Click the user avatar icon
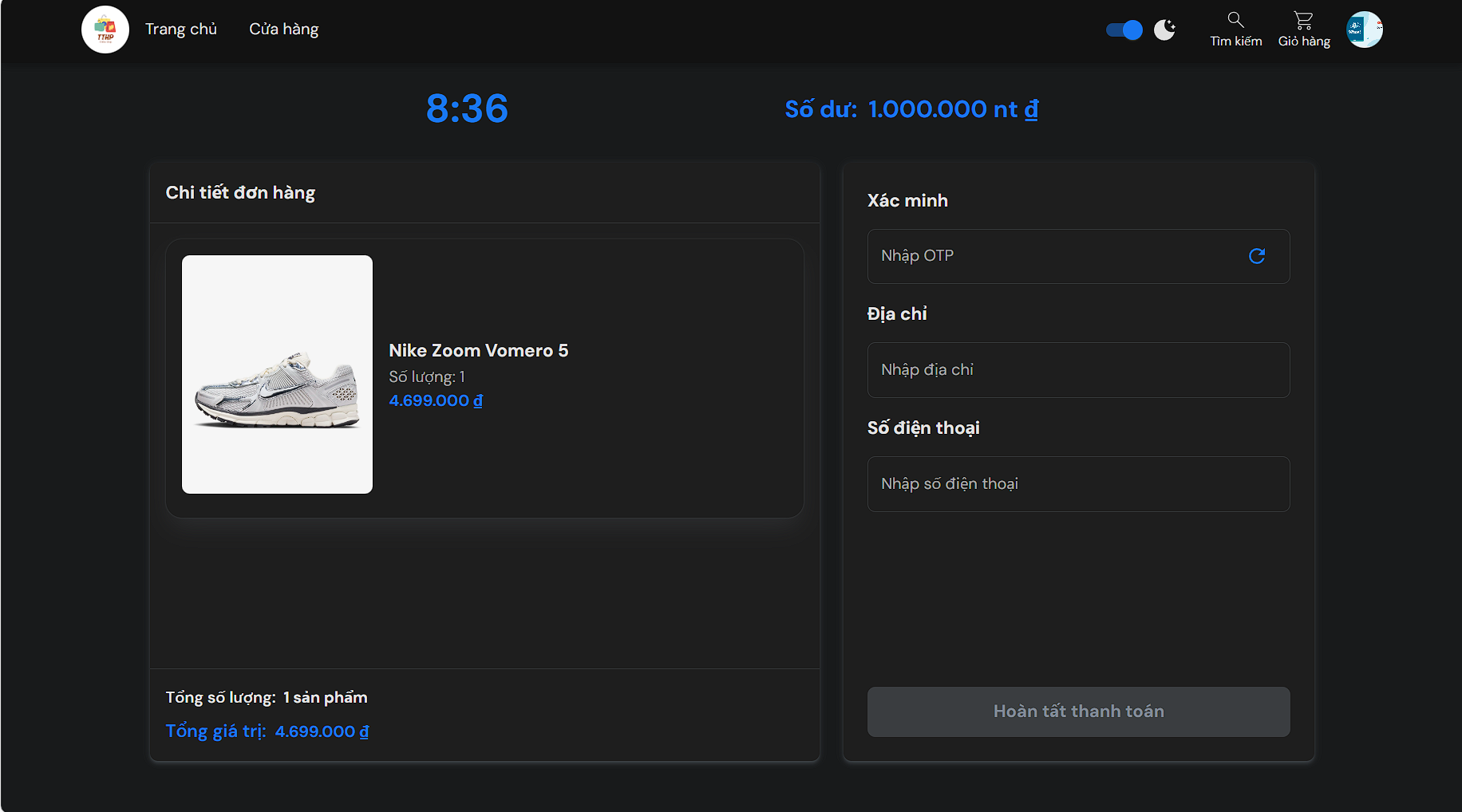Image resolution: width=1462 pixels, height=812 pixels. tap(1365, 29)
